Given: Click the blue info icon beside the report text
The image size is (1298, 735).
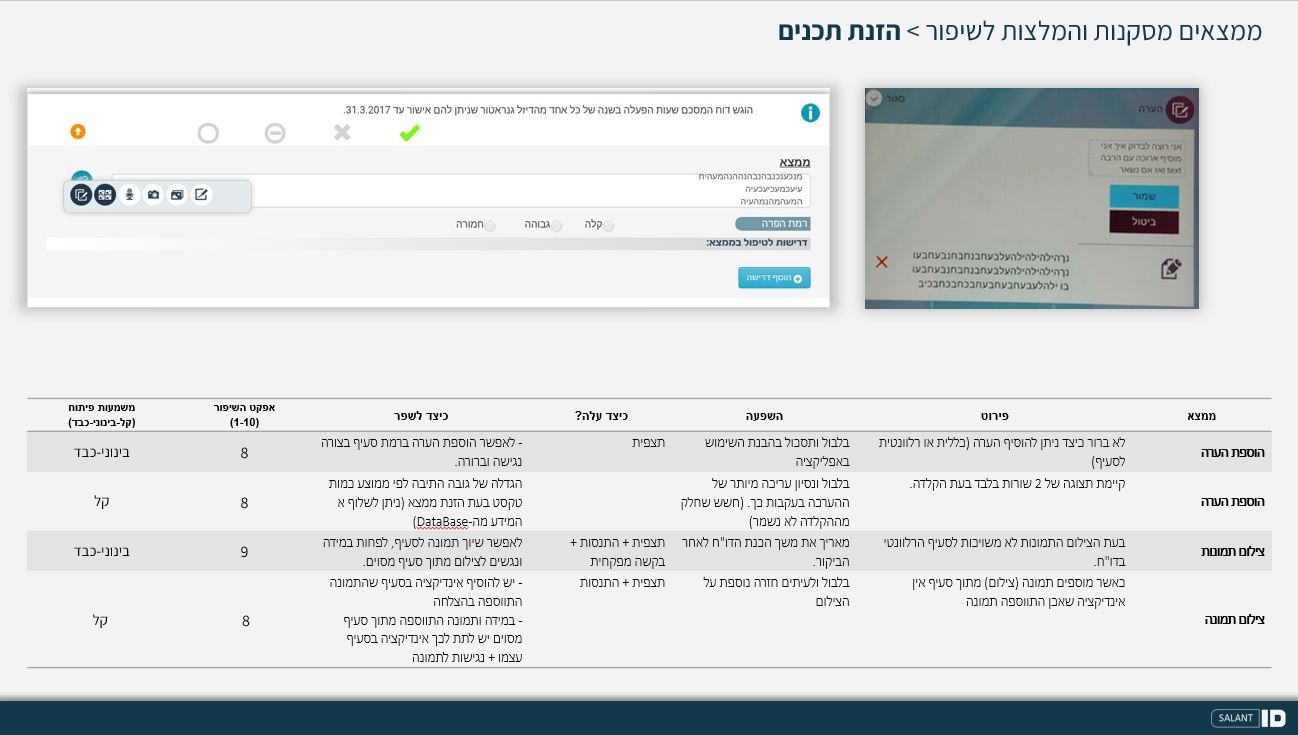Looking at the screenshot, I should 810,113.
